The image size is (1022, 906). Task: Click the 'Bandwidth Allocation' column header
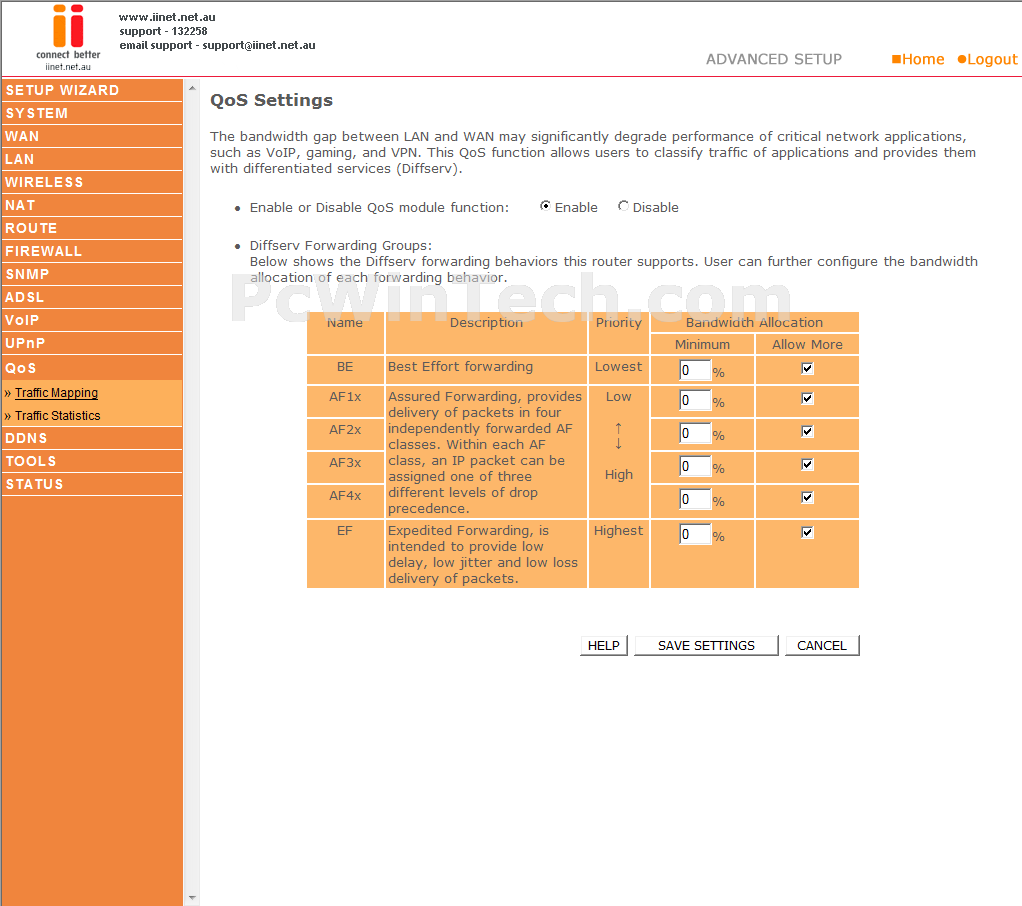(754, 322)
